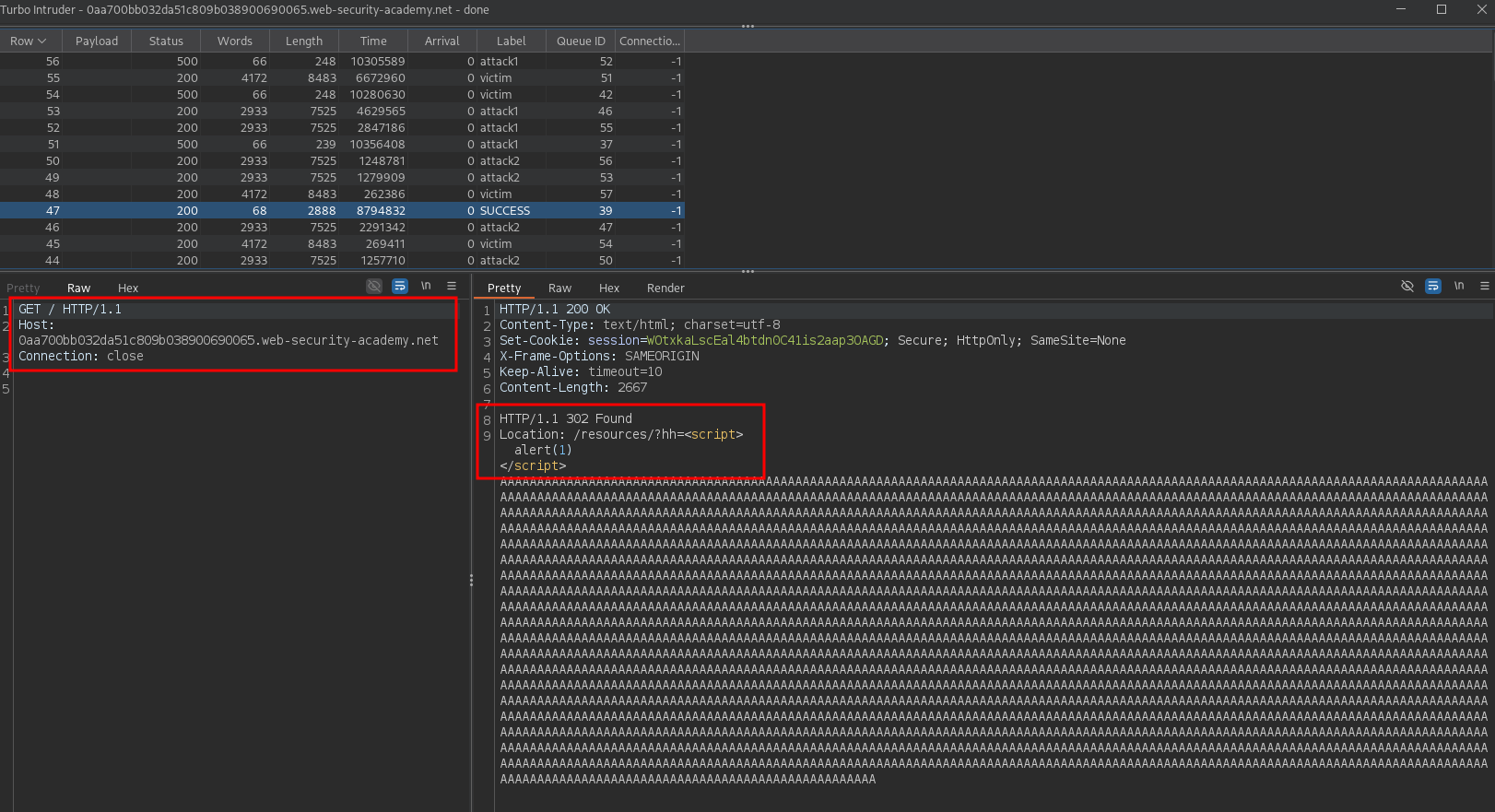This screenshot has width=1495, height=812.
Task: Select row 55 labeled victim
Action: point(342,78)
